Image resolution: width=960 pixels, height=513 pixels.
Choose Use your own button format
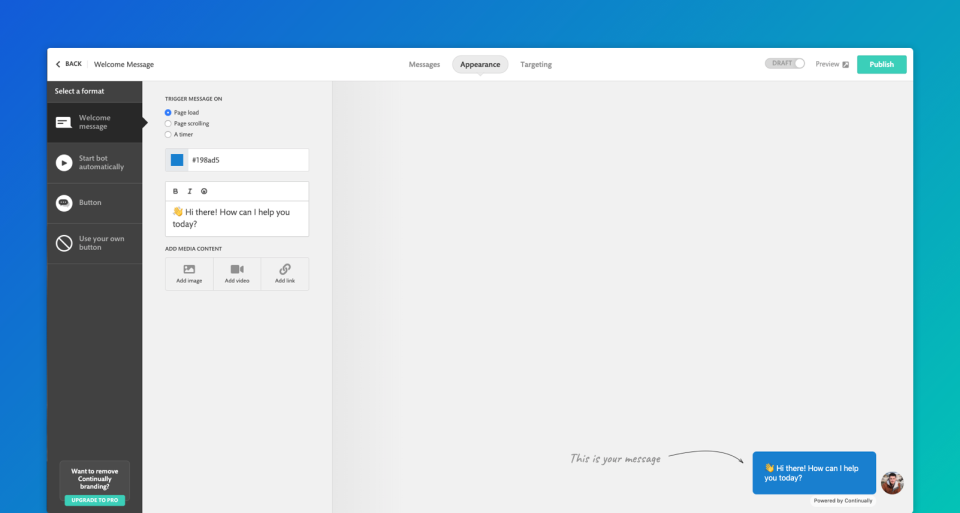95,243
